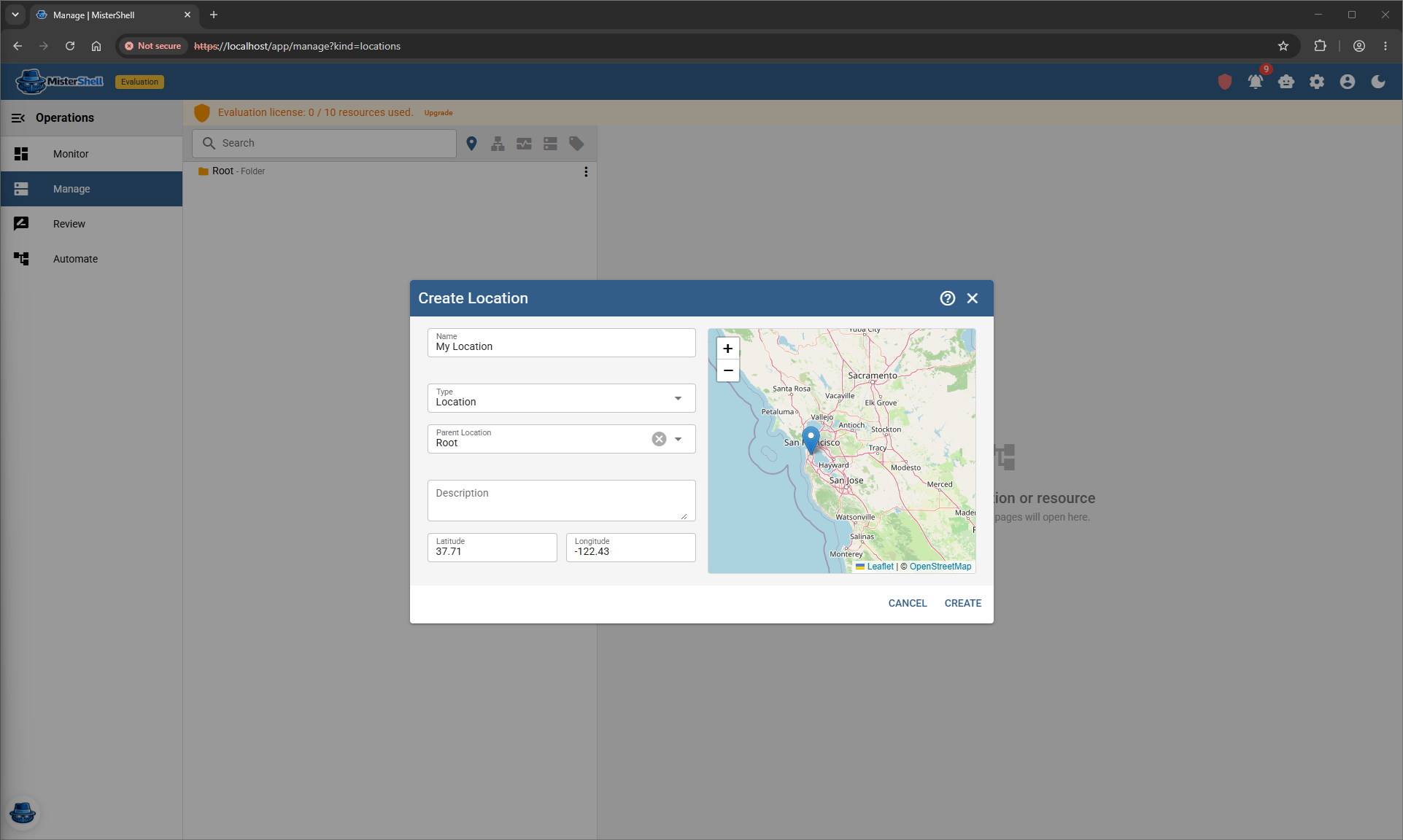Click the Name input field

pos(561,343)
